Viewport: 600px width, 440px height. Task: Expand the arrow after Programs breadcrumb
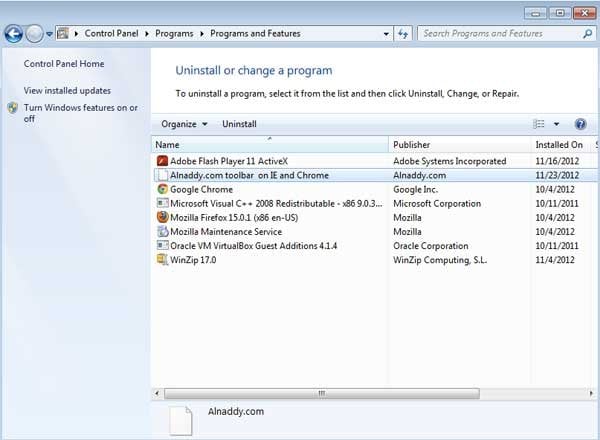click(x=202, y=34)
